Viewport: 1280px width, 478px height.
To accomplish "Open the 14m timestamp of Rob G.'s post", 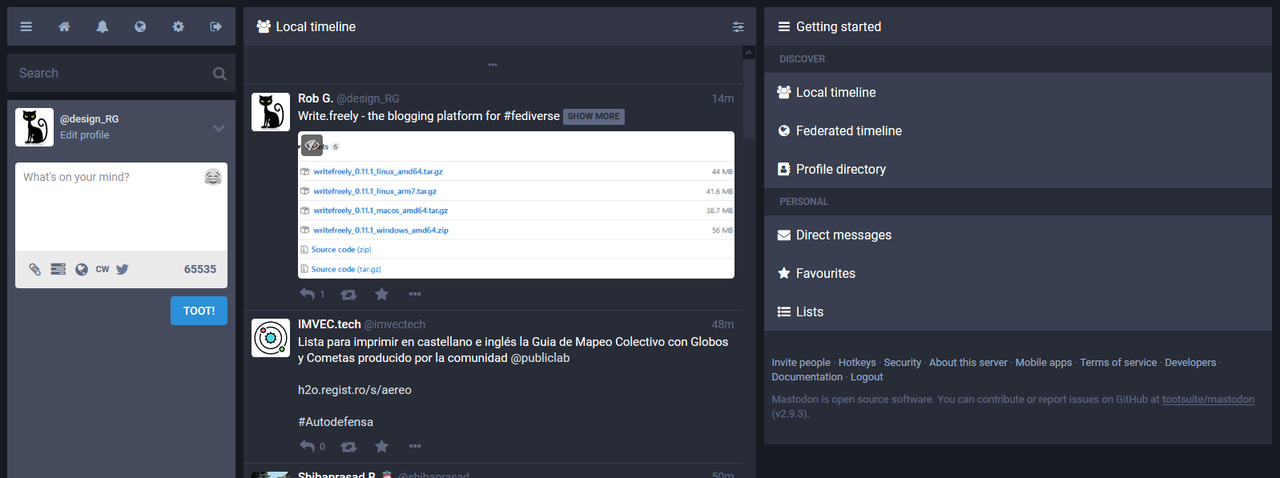I will [x=723, y=99].
